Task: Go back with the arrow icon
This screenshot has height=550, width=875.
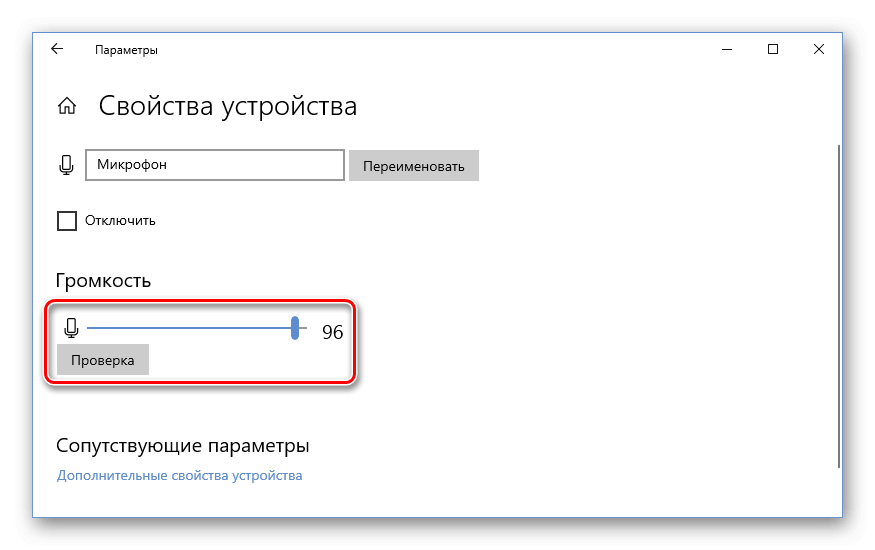Action: [x=57, y=49]
